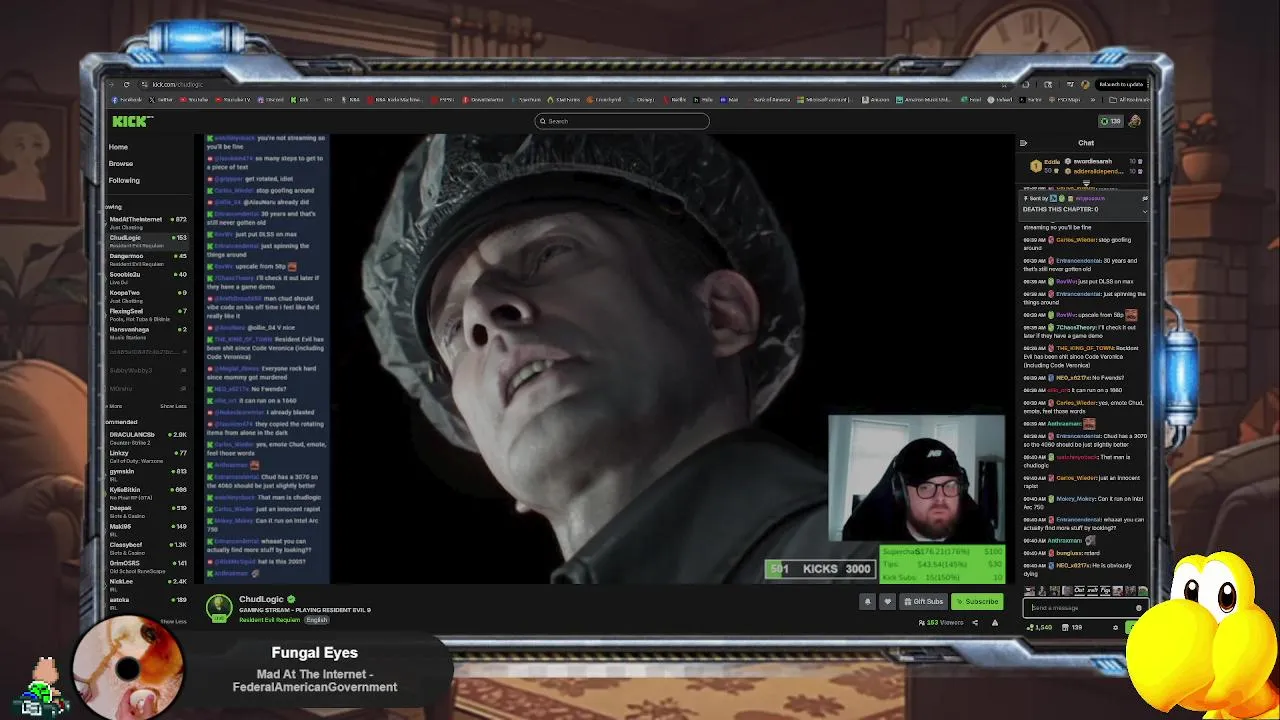Click the '153 Viewers' count
The image size is (1280, 720).
tap(941, 623)
